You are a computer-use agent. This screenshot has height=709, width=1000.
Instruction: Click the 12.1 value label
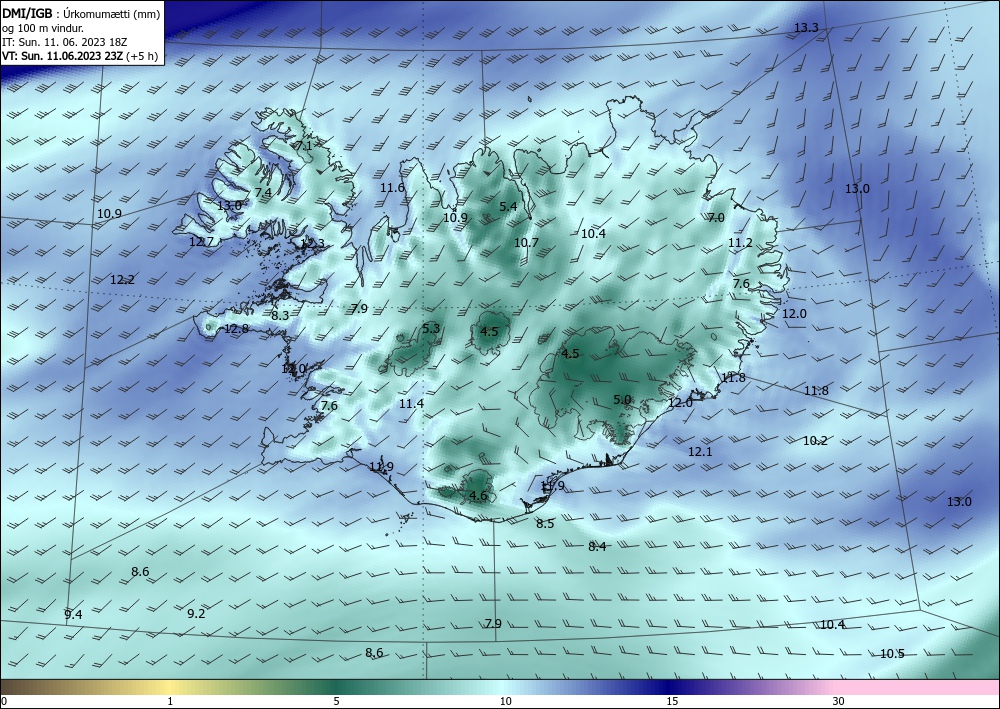pyautogui.click(x=700, y=451)
